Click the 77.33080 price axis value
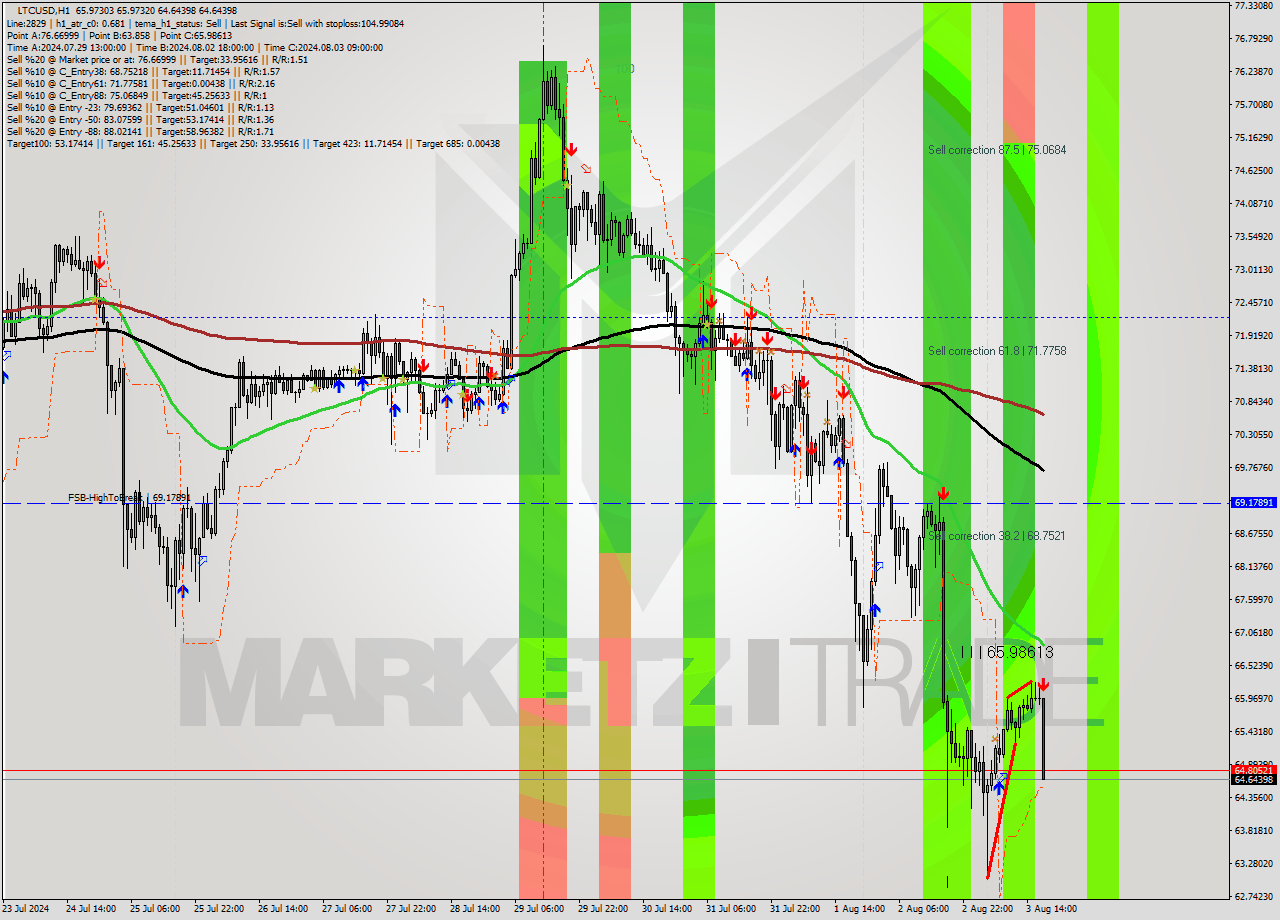Image resolution: width=1280 pixels, height=920 pixels. point(1253,6)
